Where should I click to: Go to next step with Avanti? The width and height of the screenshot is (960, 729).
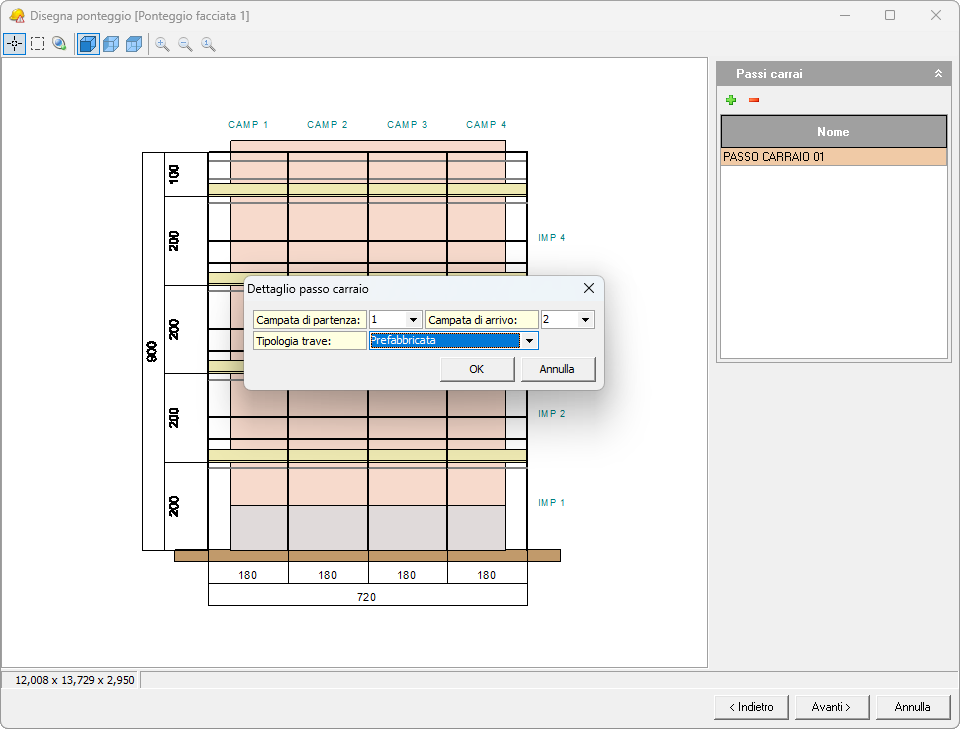(831, 707)
